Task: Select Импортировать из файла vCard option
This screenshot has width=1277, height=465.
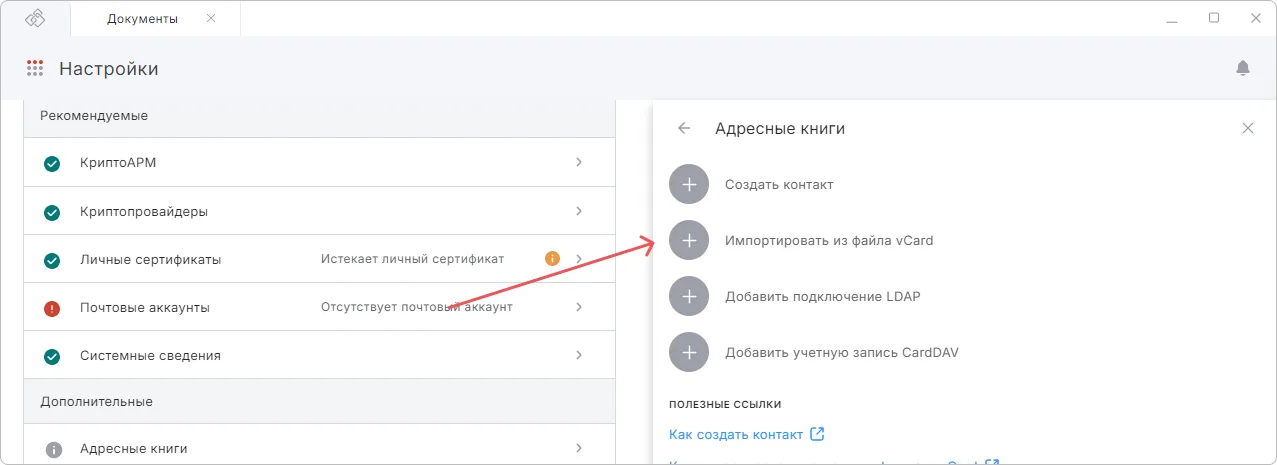Action: tap(829, 241)
